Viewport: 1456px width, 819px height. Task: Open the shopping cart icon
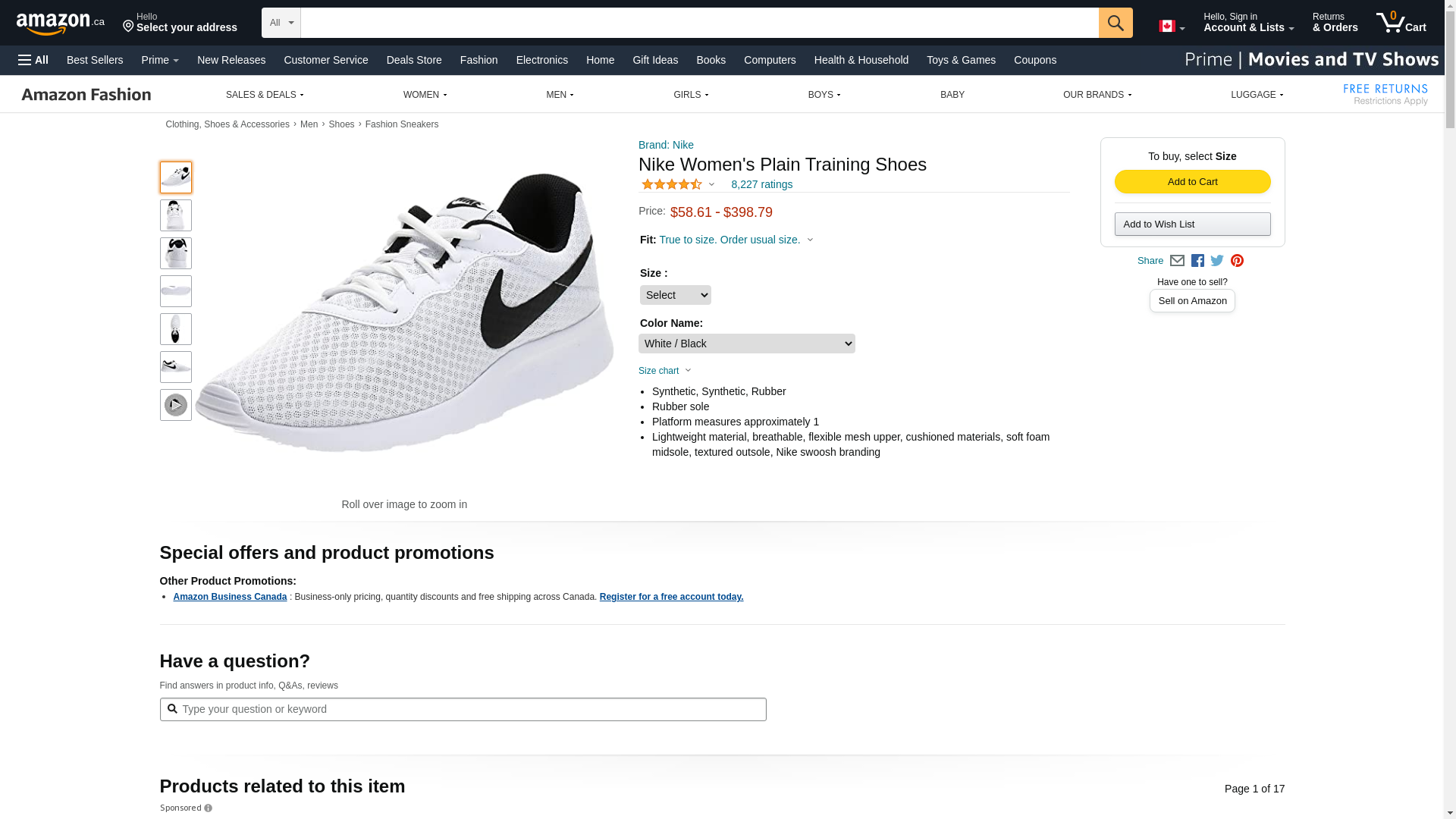(x=1401, y=23)
